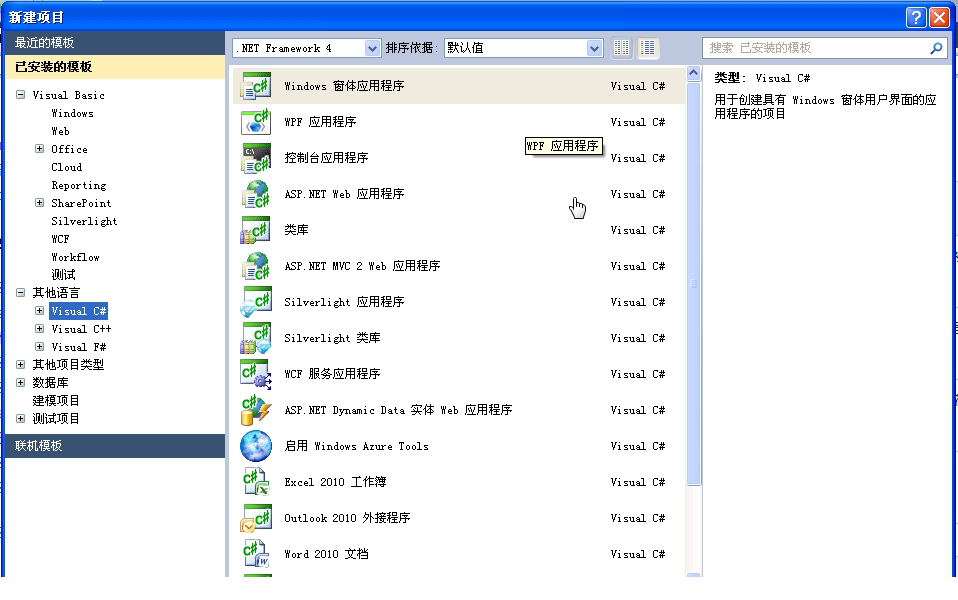The image size is (958, 600).
Task: Click the 控制台应用程序 template name text
Action: 326,158
